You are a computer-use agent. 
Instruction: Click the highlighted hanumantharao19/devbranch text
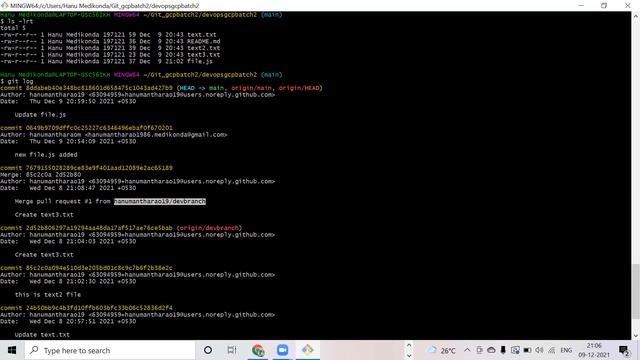(x=160, y=201)
